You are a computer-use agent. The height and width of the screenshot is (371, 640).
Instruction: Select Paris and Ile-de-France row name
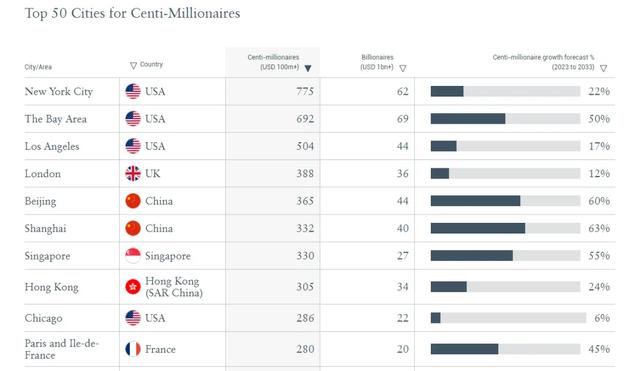click(62, 349)
